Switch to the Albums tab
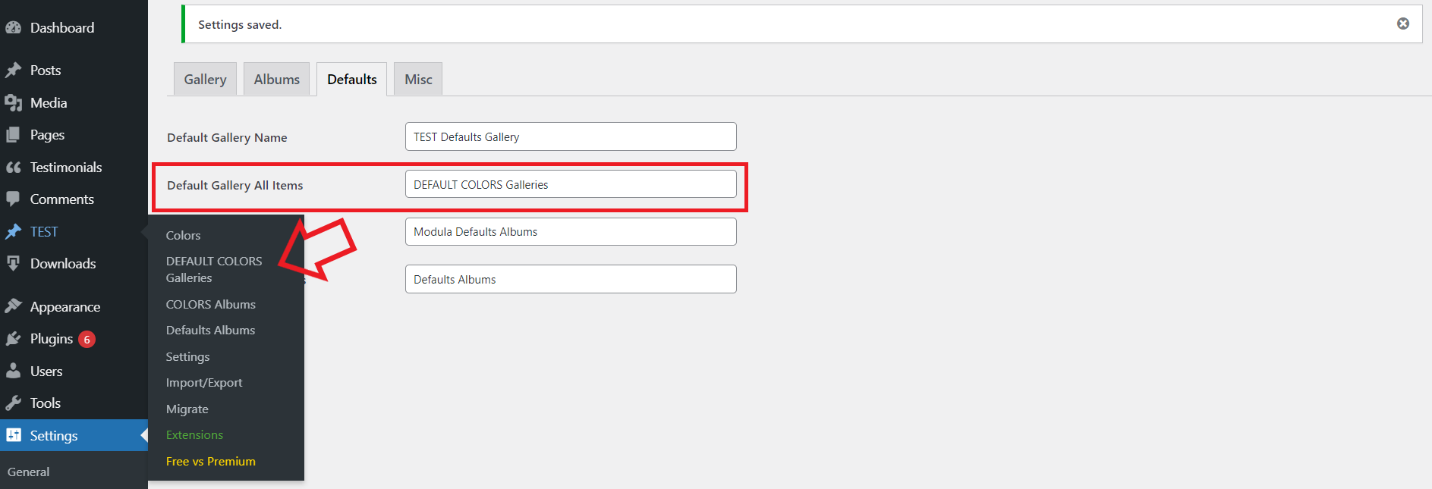This screenshot has height=489, width=1432. coord(277,79)
